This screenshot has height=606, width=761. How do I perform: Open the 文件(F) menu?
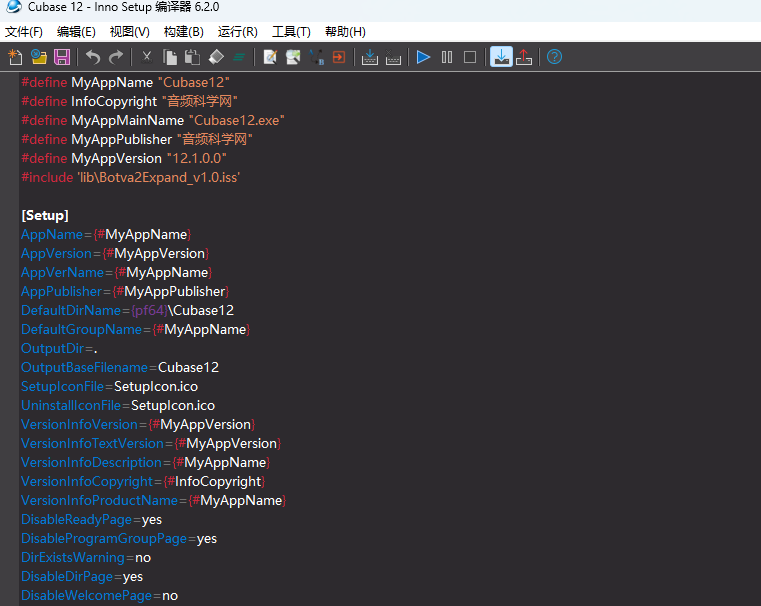click(24, 32)
